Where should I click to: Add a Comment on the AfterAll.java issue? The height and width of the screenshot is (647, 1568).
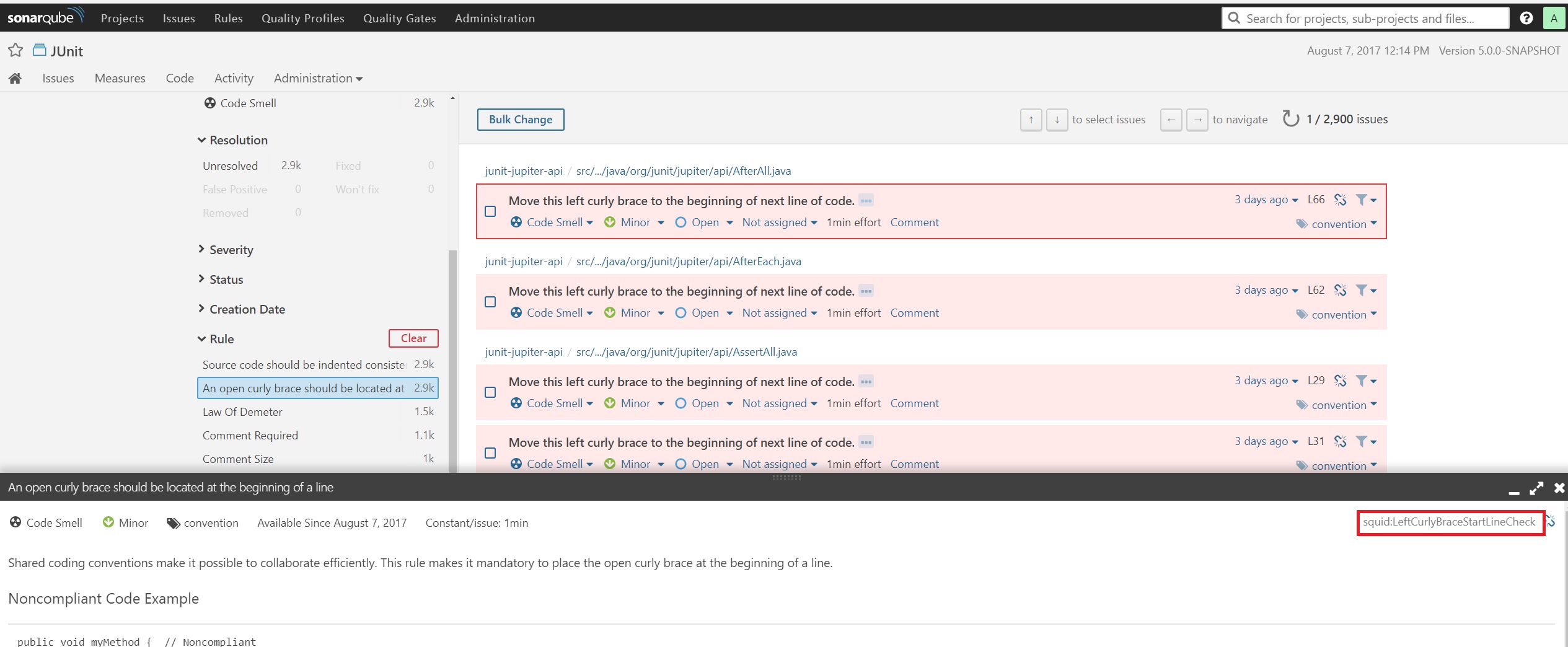[x=914, y=222]
